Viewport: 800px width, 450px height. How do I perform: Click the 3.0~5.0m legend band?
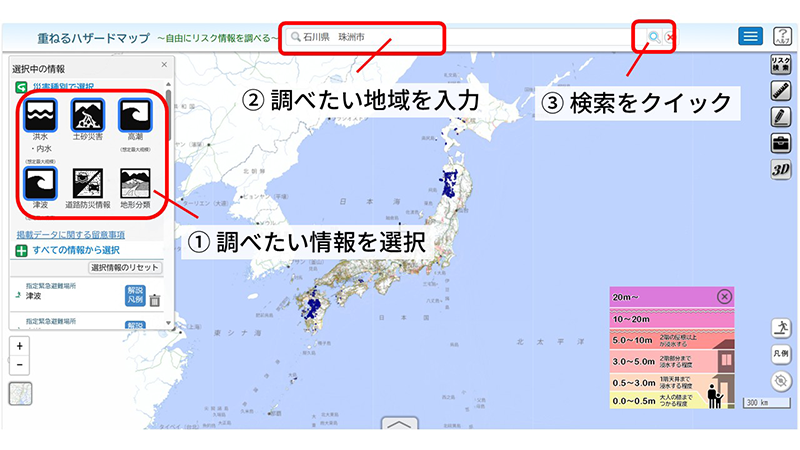coord(672,361)
